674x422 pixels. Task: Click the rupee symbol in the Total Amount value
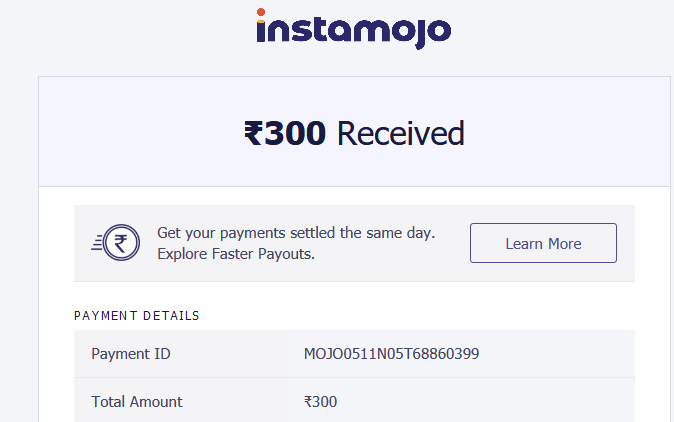pos(307,402)
